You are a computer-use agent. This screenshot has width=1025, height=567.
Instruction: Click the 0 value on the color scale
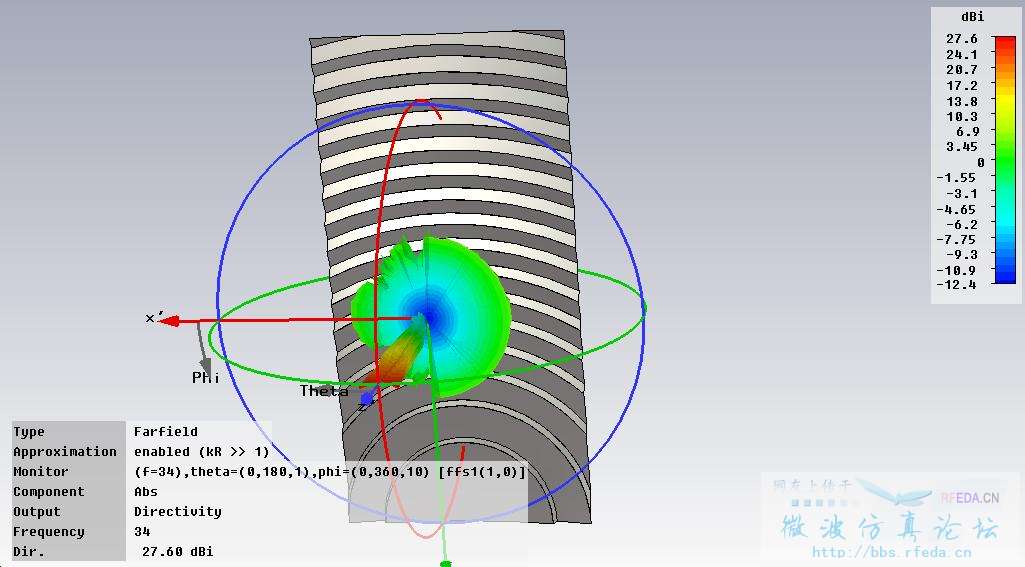tap(981, 162)
